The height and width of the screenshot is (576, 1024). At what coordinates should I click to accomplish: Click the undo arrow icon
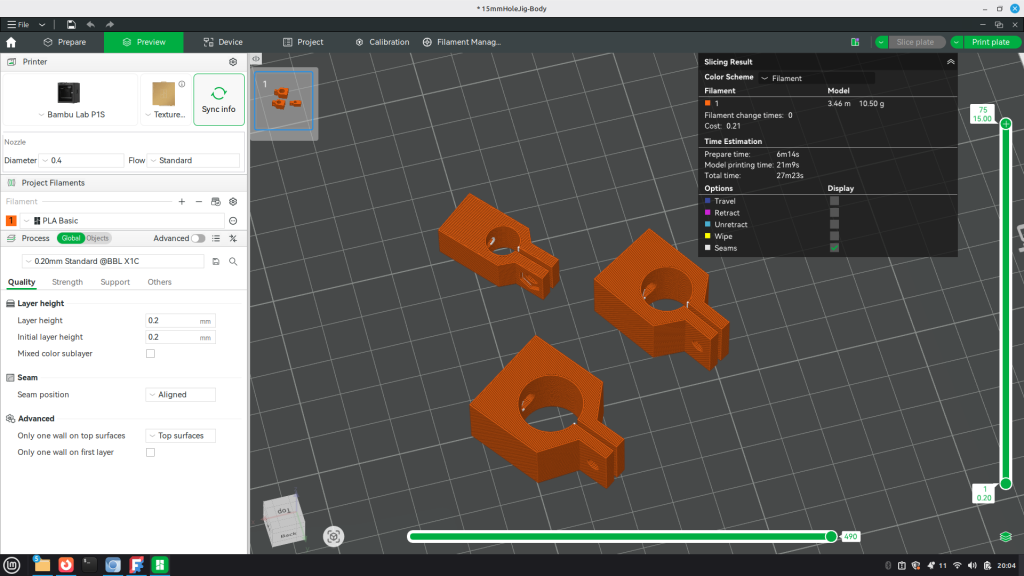pos(91,25)
